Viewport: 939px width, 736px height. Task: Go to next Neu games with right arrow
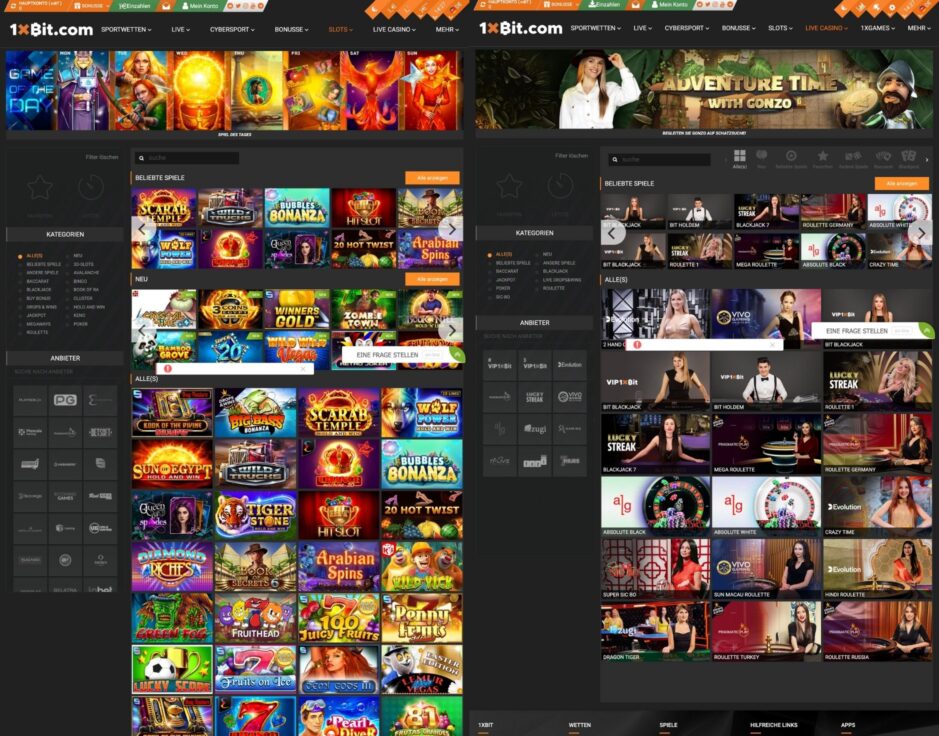pyautogui.click(x=452, y=330)
